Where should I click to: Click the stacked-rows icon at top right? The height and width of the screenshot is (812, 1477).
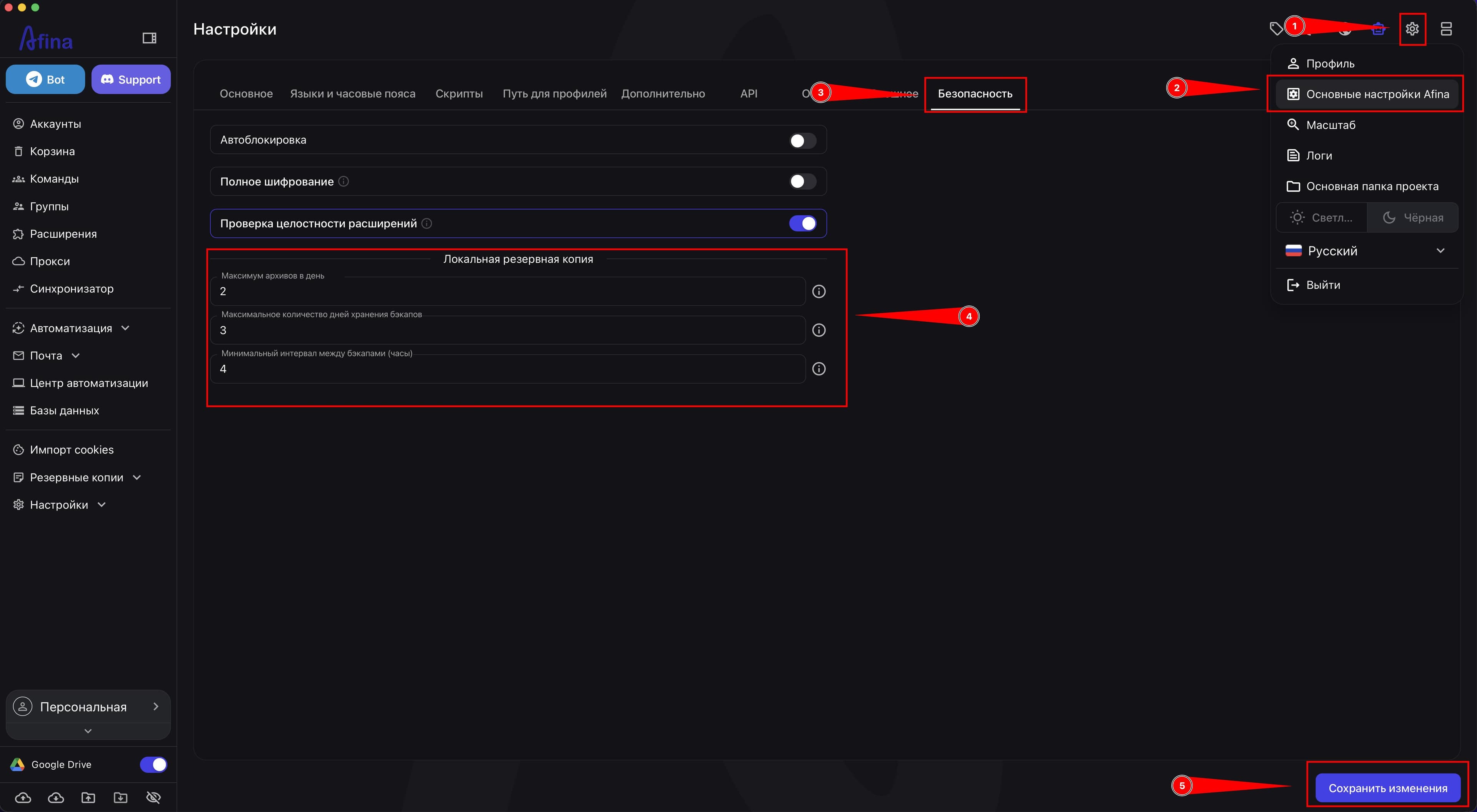pos(1446,29)
